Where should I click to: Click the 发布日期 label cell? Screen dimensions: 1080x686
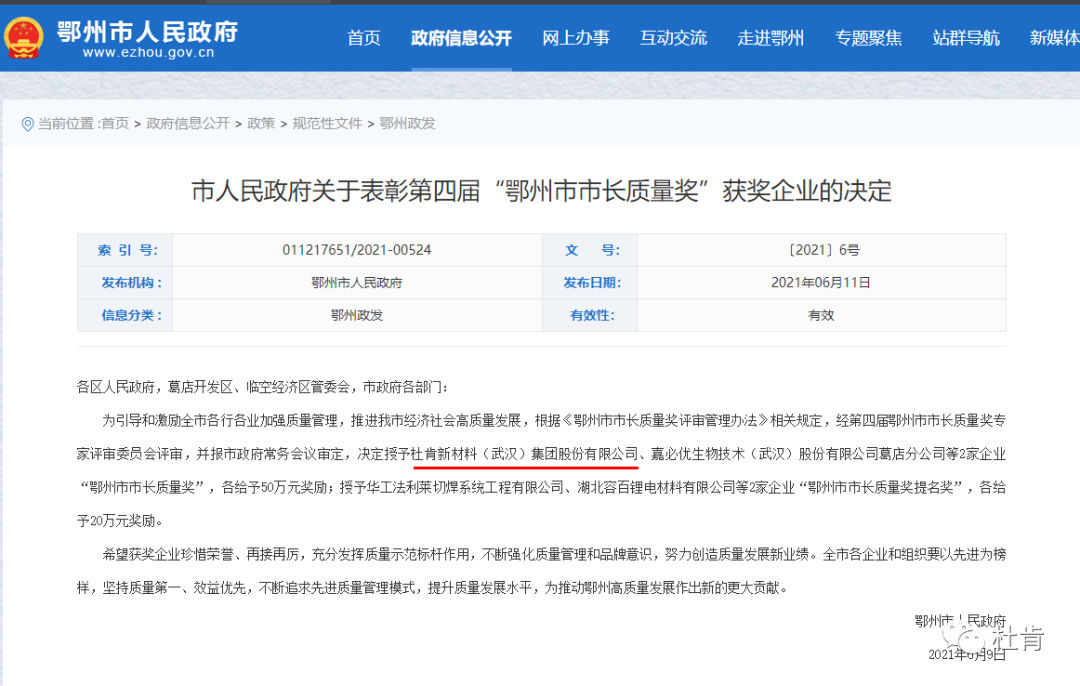592,282
